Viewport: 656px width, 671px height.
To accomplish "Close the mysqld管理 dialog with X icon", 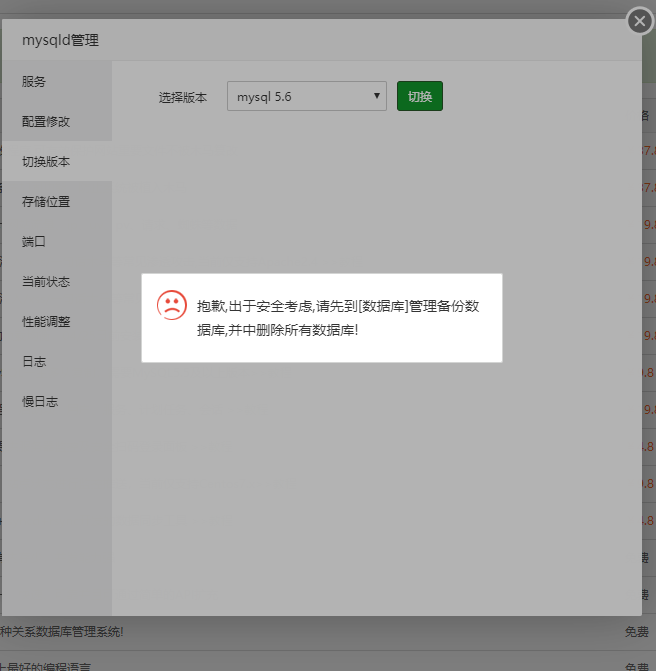I will [x=640, y=21].
